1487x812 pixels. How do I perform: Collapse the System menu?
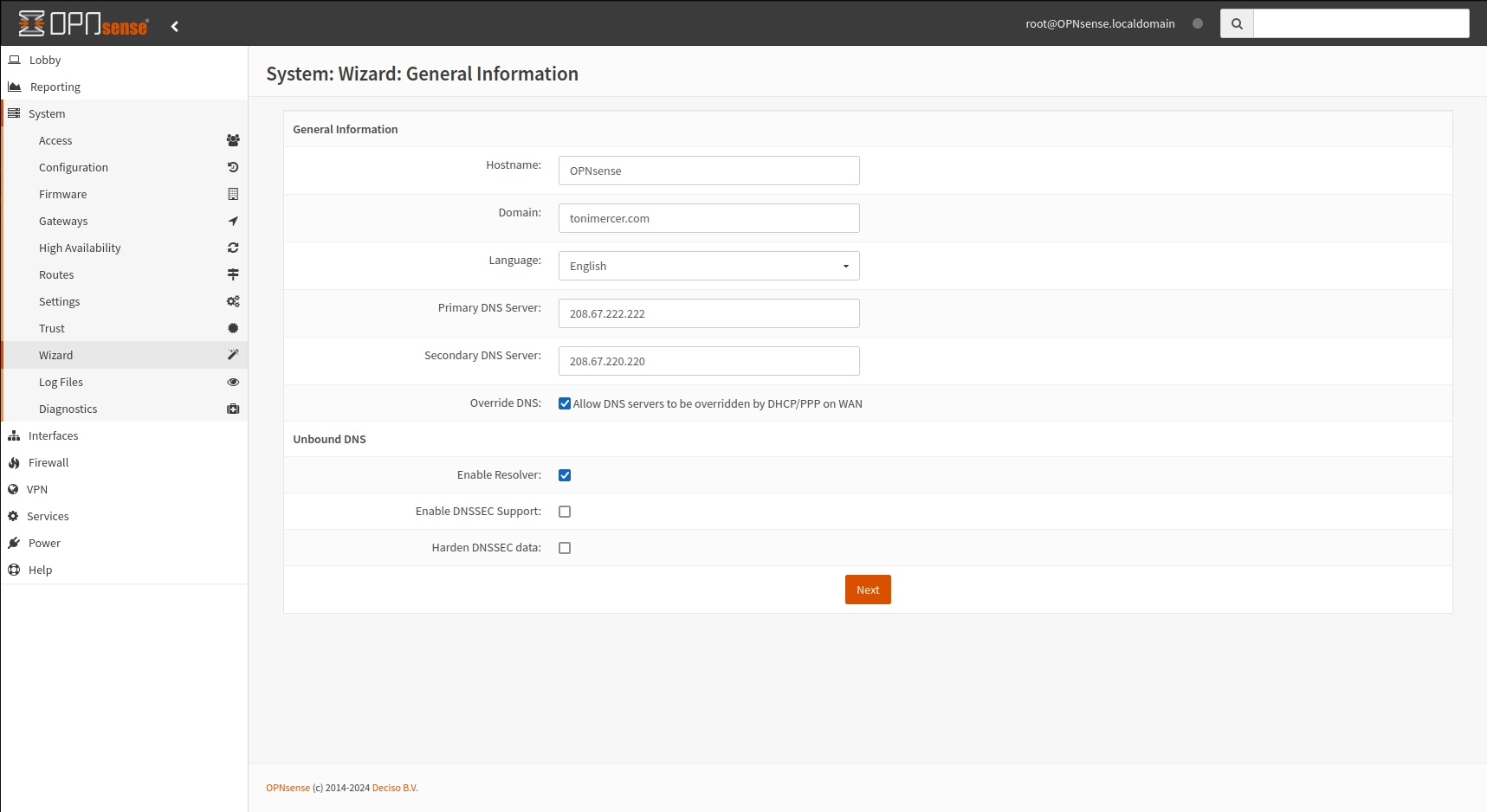[124, 113]
